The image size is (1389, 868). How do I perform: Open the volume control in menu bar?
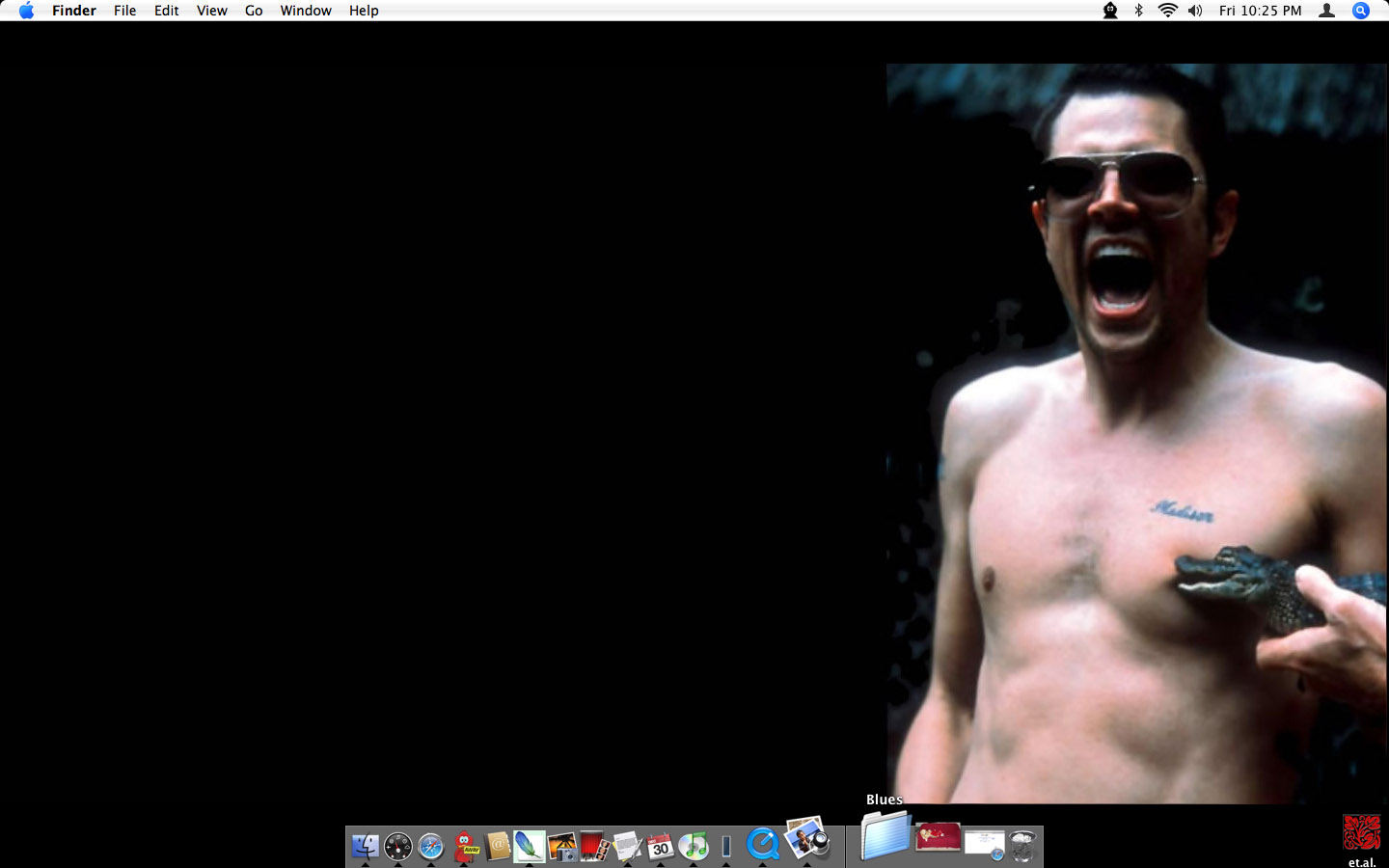[x=1195, y=11]
